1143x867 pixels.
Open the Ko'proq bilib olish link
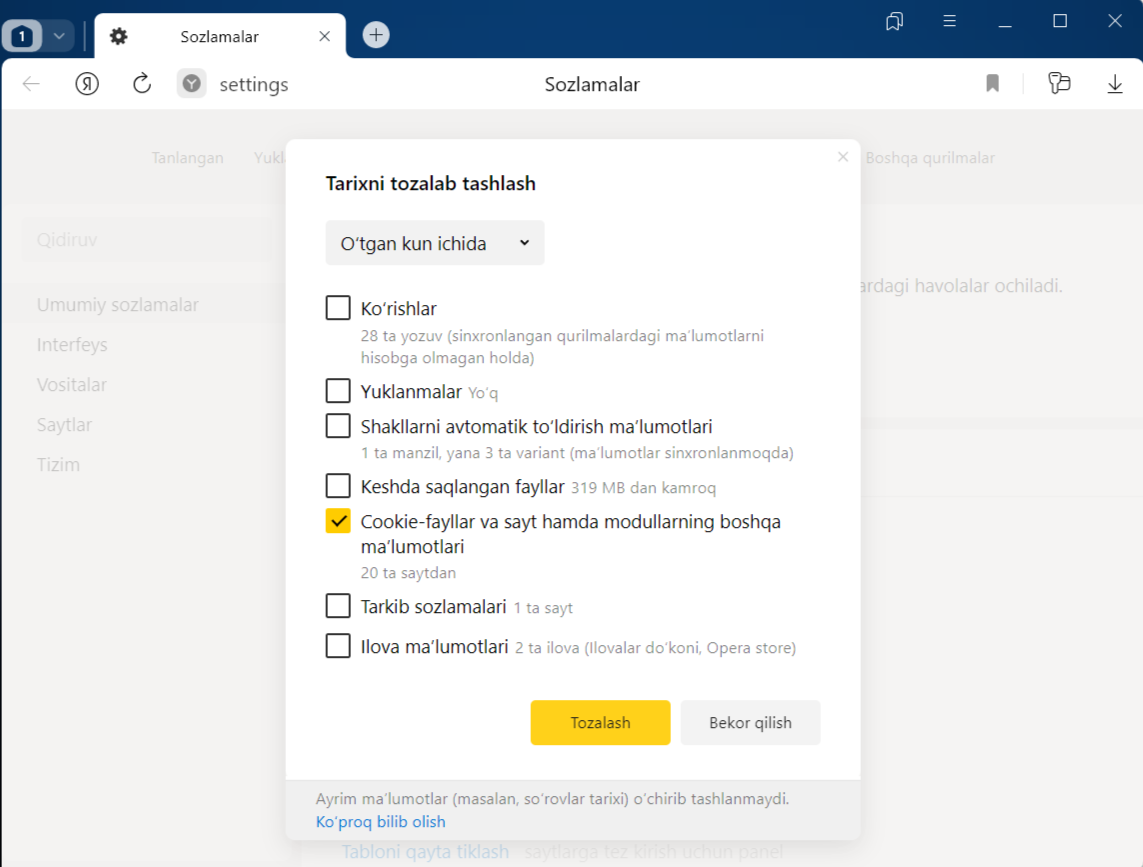tap(381, 822)
